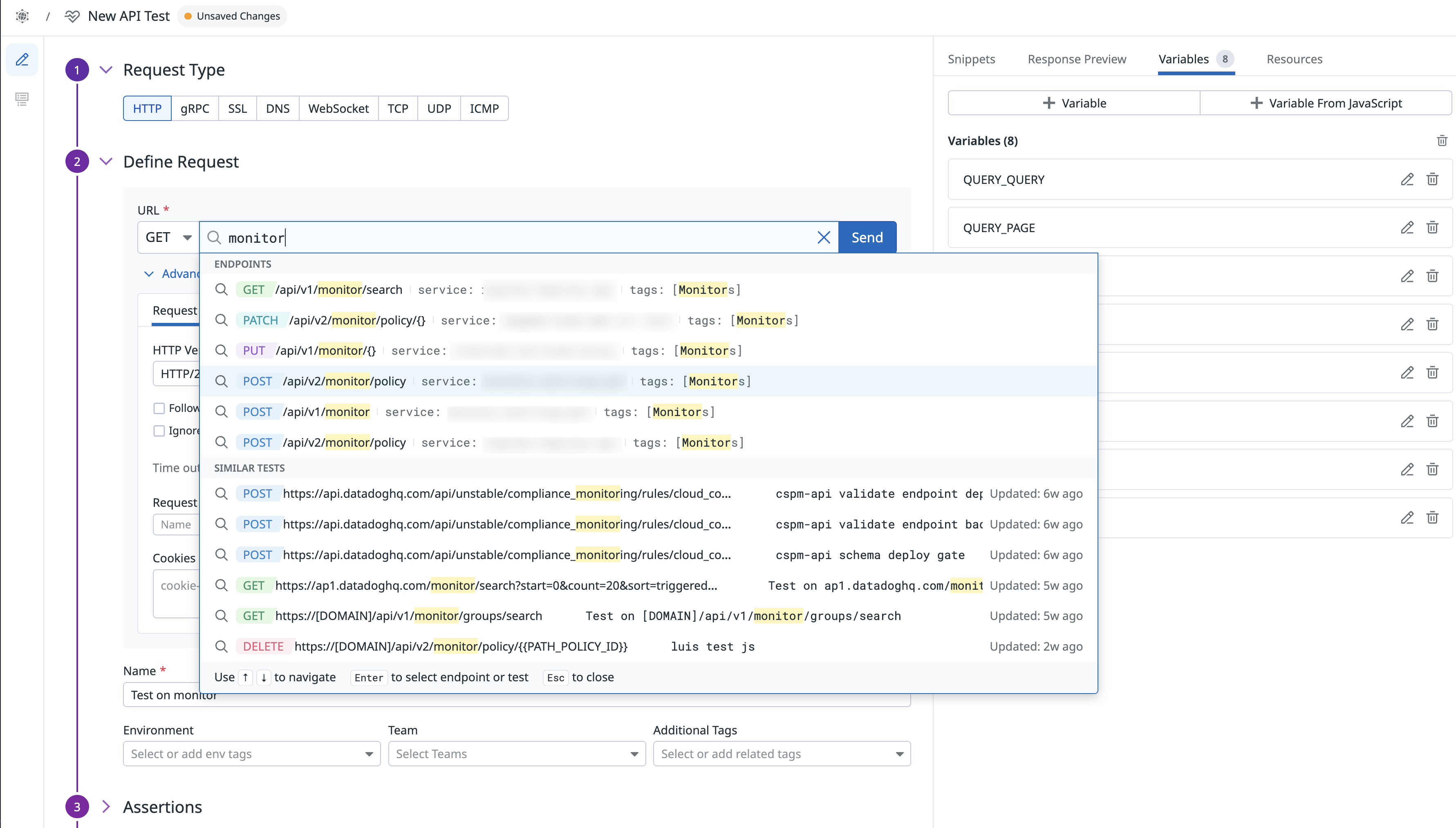This screenshot has height=828, width=1456.
Task: Select DELETE monitor policy similar test
Action: [x=648, y=646]
